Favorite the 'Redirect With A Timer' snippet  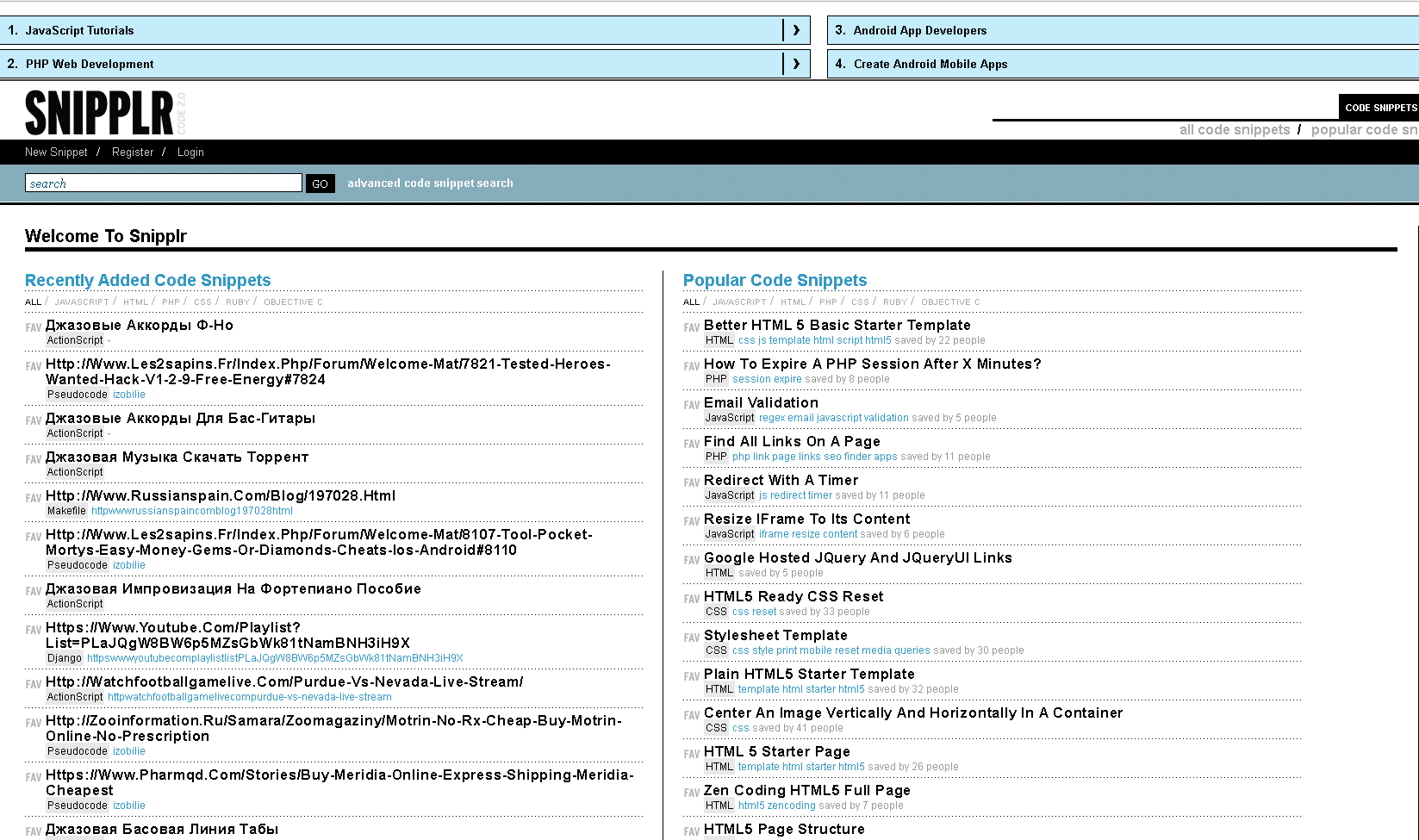[691, 482]
